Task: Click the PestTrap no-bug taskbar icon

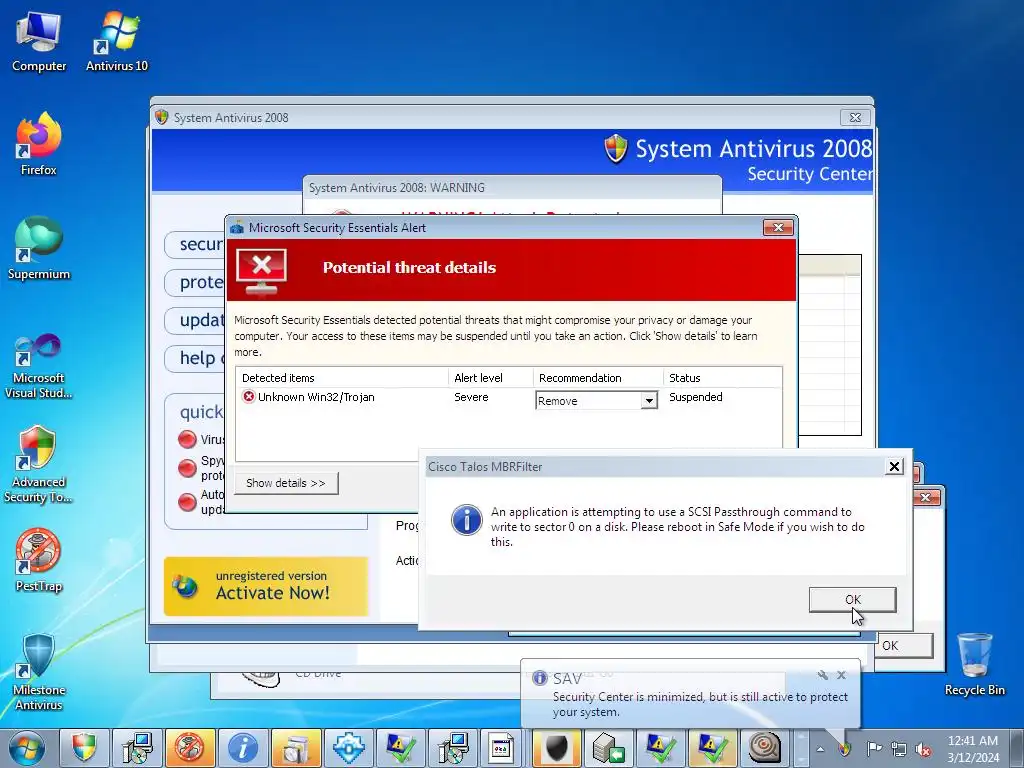Action: 189,748
